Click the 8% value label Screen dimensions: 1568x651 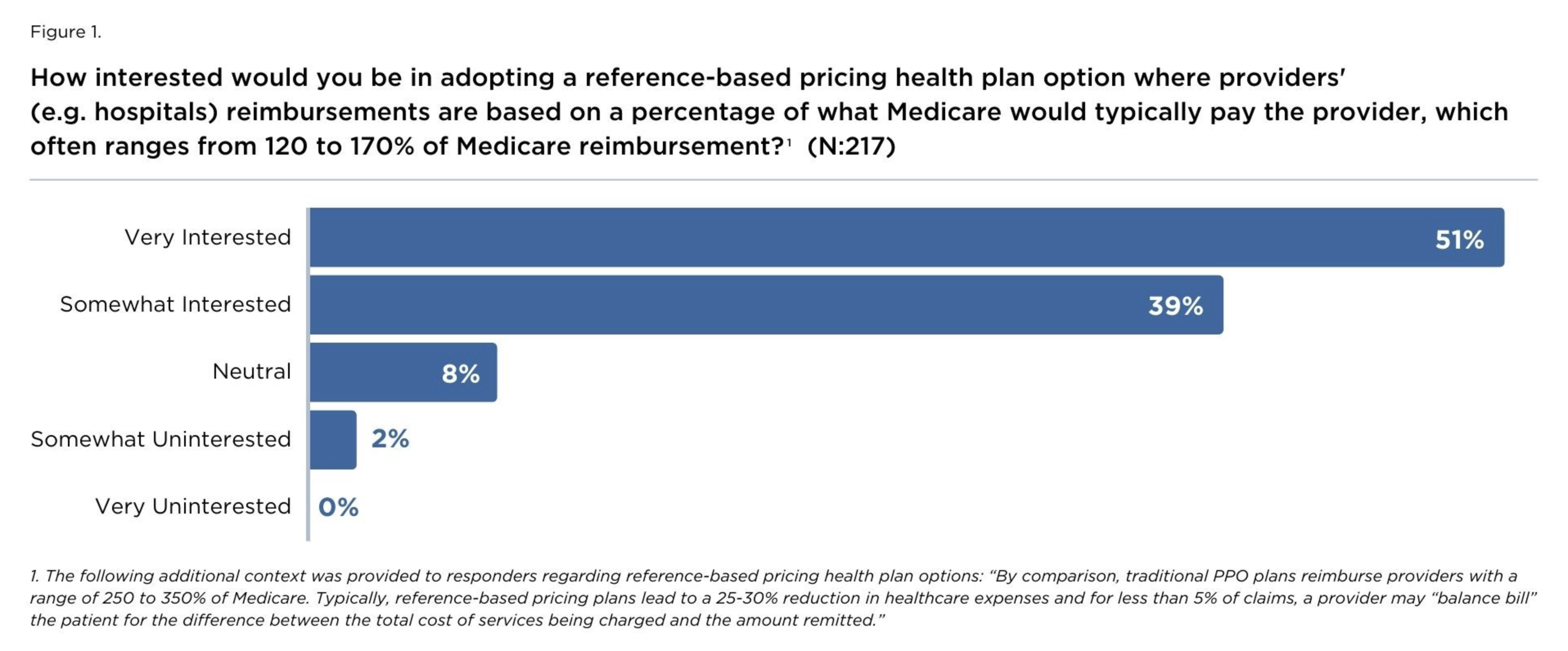pyautogui.click(x=460, y=374)
